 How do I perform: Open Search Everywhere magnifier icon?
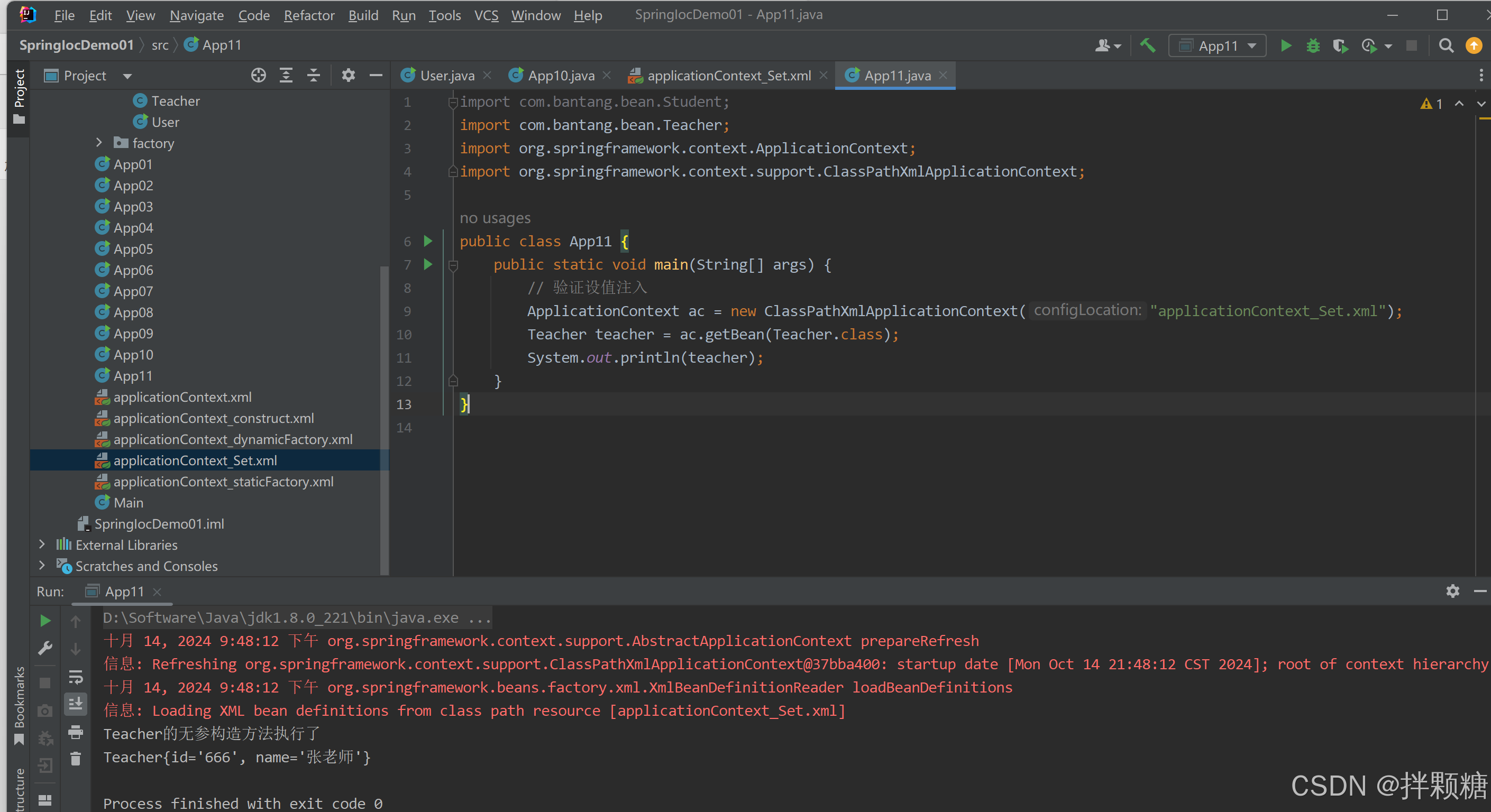click(1446, 45)
